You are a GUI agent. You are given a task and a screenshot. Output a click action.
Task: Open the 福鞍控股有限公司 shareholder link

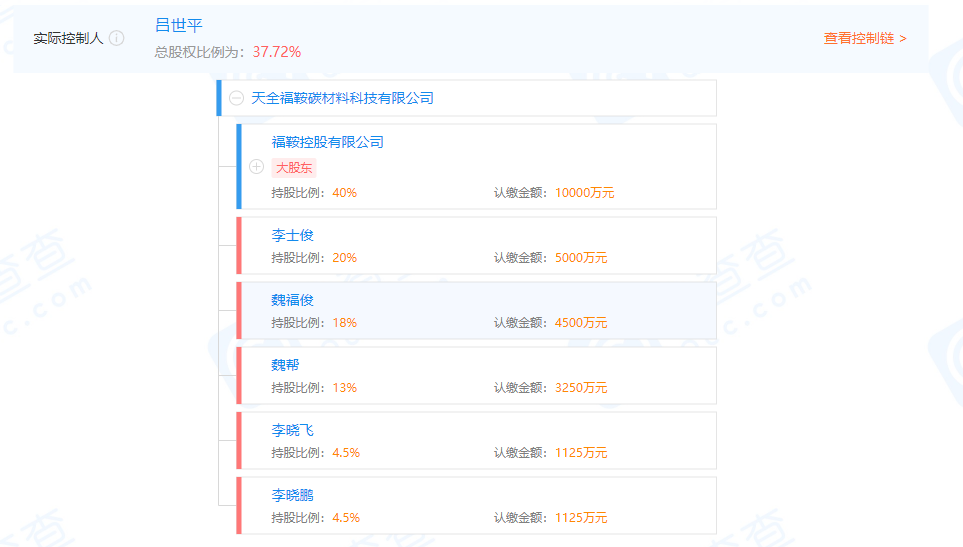[x=327, y=142]
